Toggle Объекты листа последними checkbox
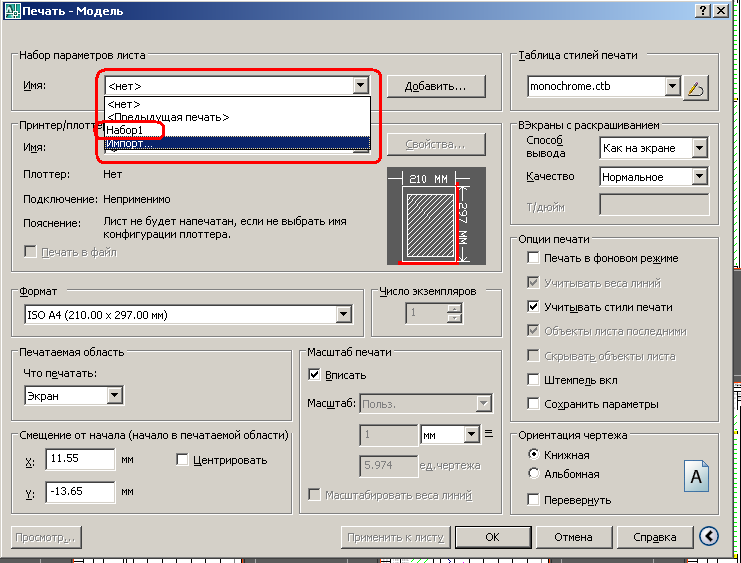This screenshot has height=563, width=741. click(x=533, y=330)
